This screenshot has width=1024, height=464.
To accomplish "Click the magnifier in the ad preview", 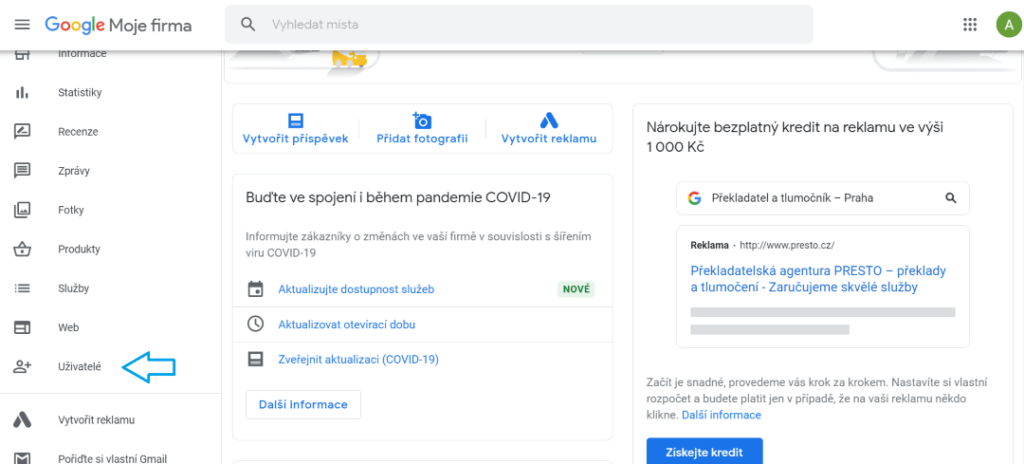I will coord(951,197).
